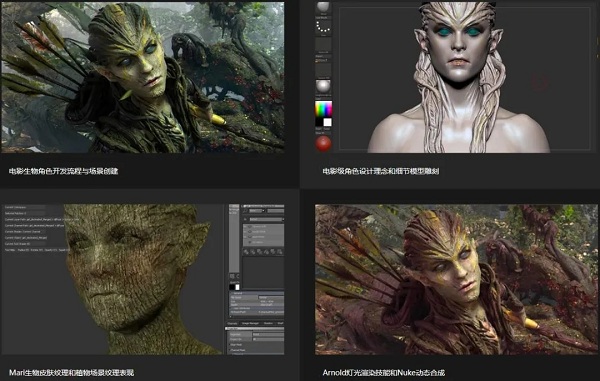Click the ZBrush stroke dots icon
The image size is (600, 381).
(323, 27)
